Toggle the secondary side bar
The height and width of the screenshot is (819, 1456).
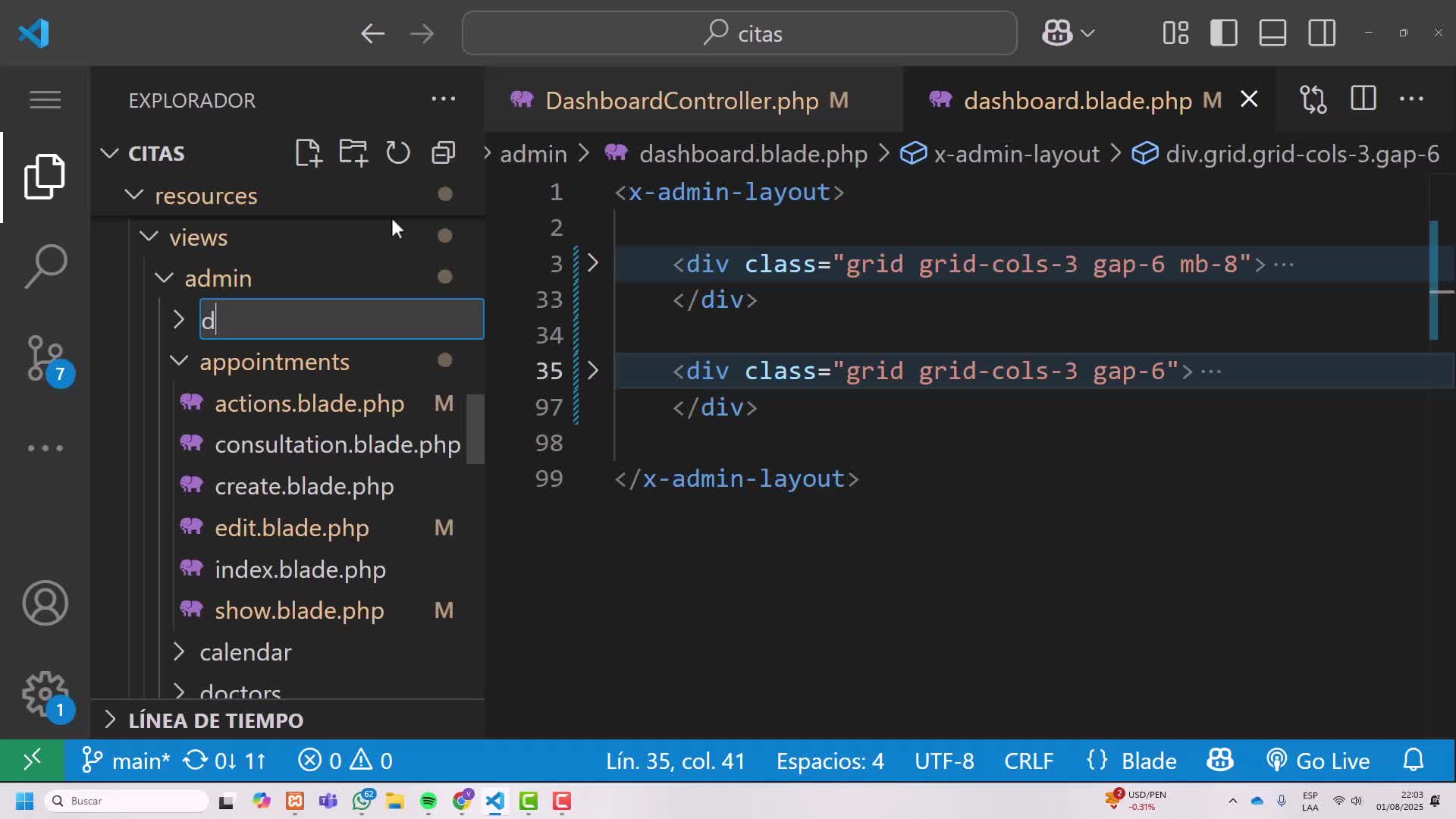(x=1322, y=33)
